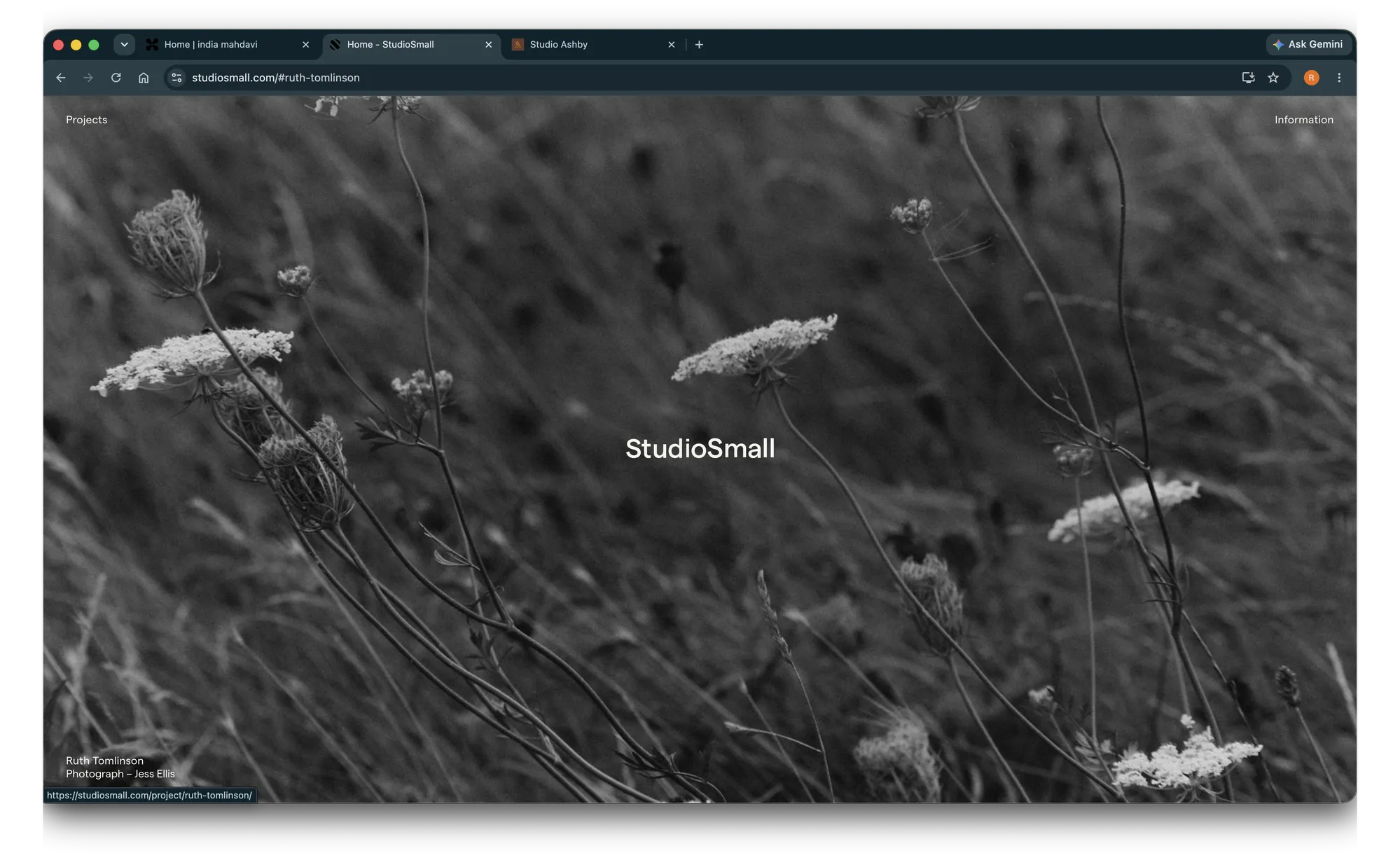Click the StudioSmall center logo
The height and width of the screenshot is (860, 1400).
click(700, 449)
